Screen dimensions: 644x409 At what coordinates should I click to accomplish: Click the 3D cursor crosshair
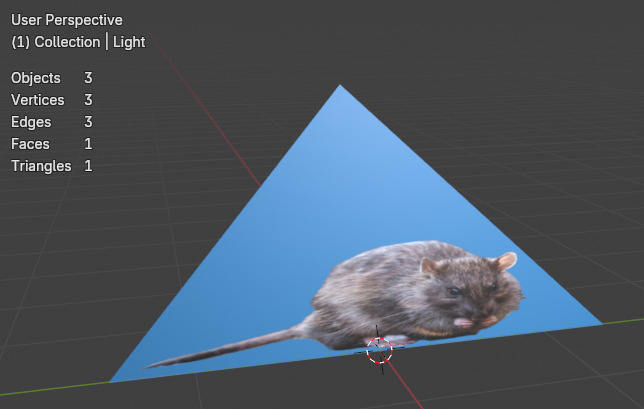pyautogui.click(x=378, y=348)
